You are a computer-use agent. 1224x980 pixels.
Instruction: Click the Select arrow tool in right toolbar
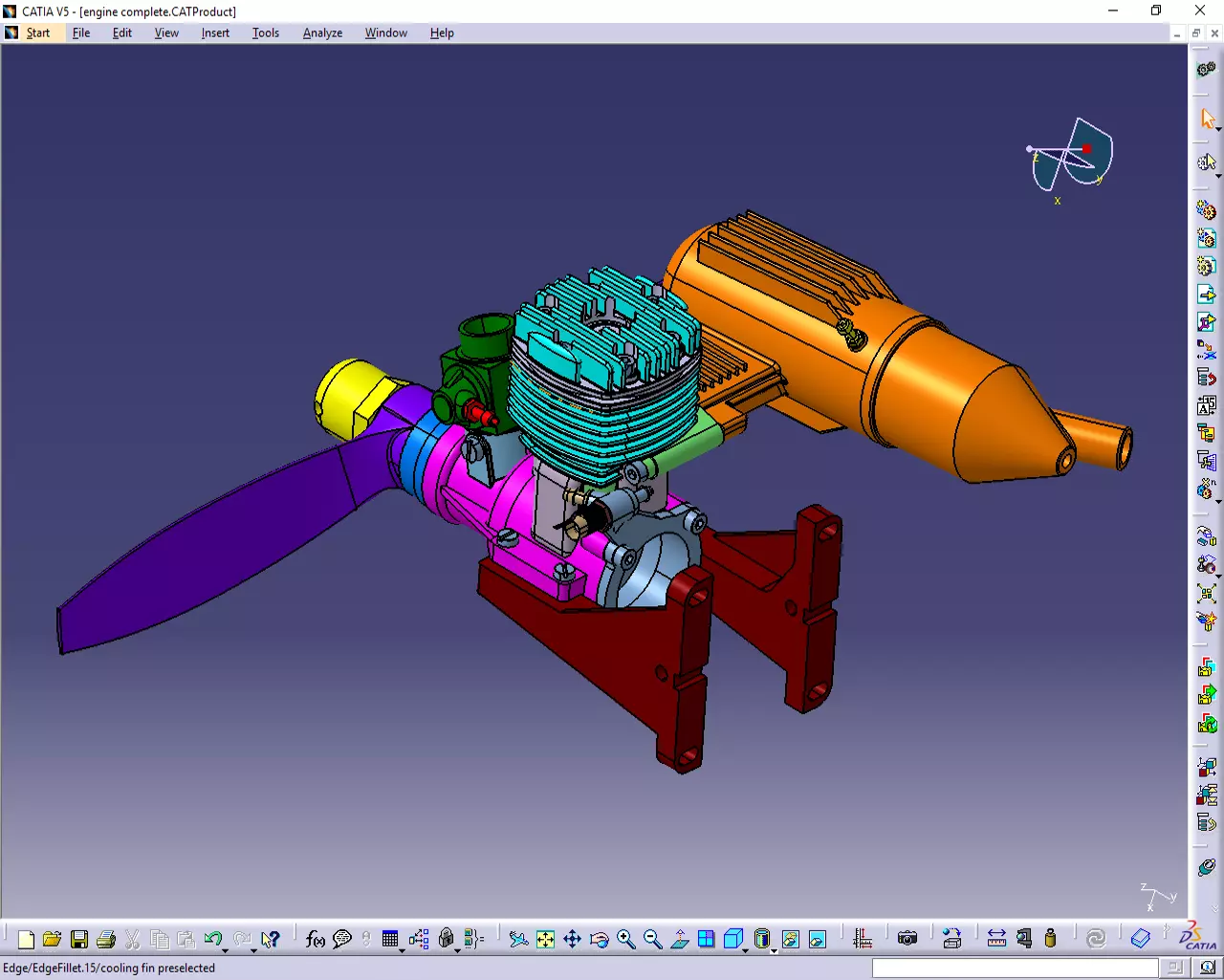tap(1207, 119)
